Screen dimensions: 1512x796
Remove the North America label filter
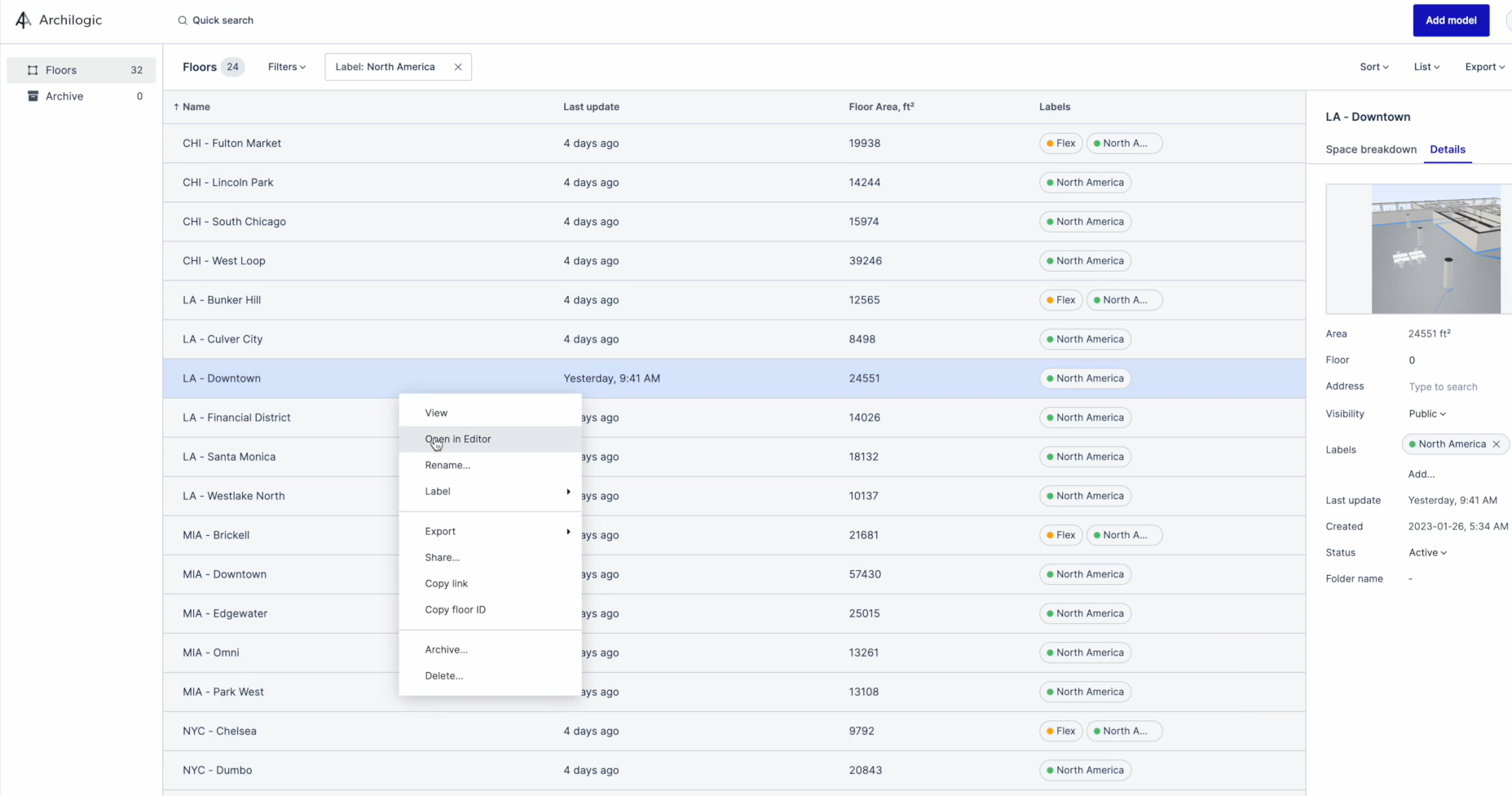point(458,67)
